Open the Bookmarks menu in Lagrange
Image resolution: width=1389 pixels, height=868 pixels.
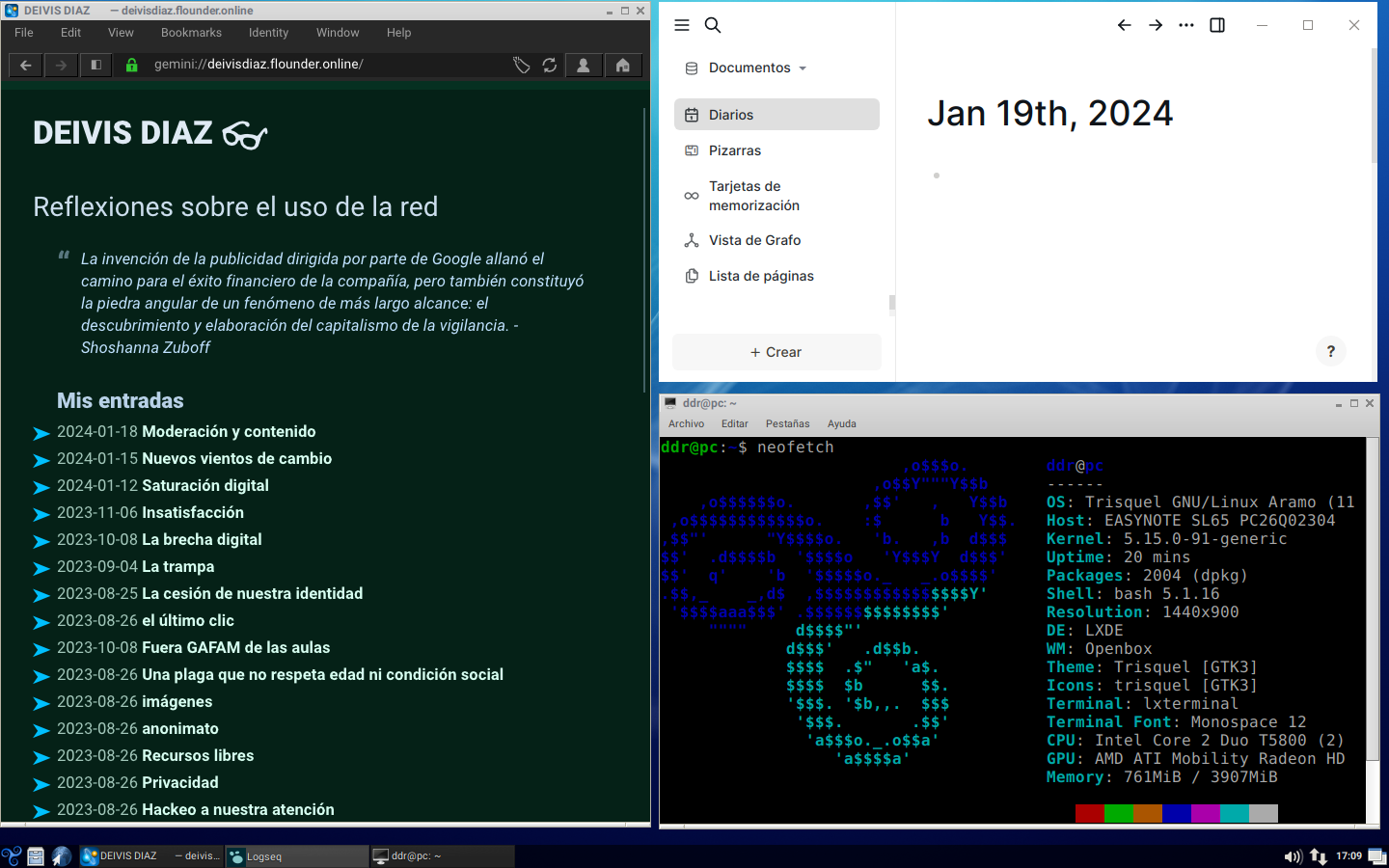click(191, 33)
